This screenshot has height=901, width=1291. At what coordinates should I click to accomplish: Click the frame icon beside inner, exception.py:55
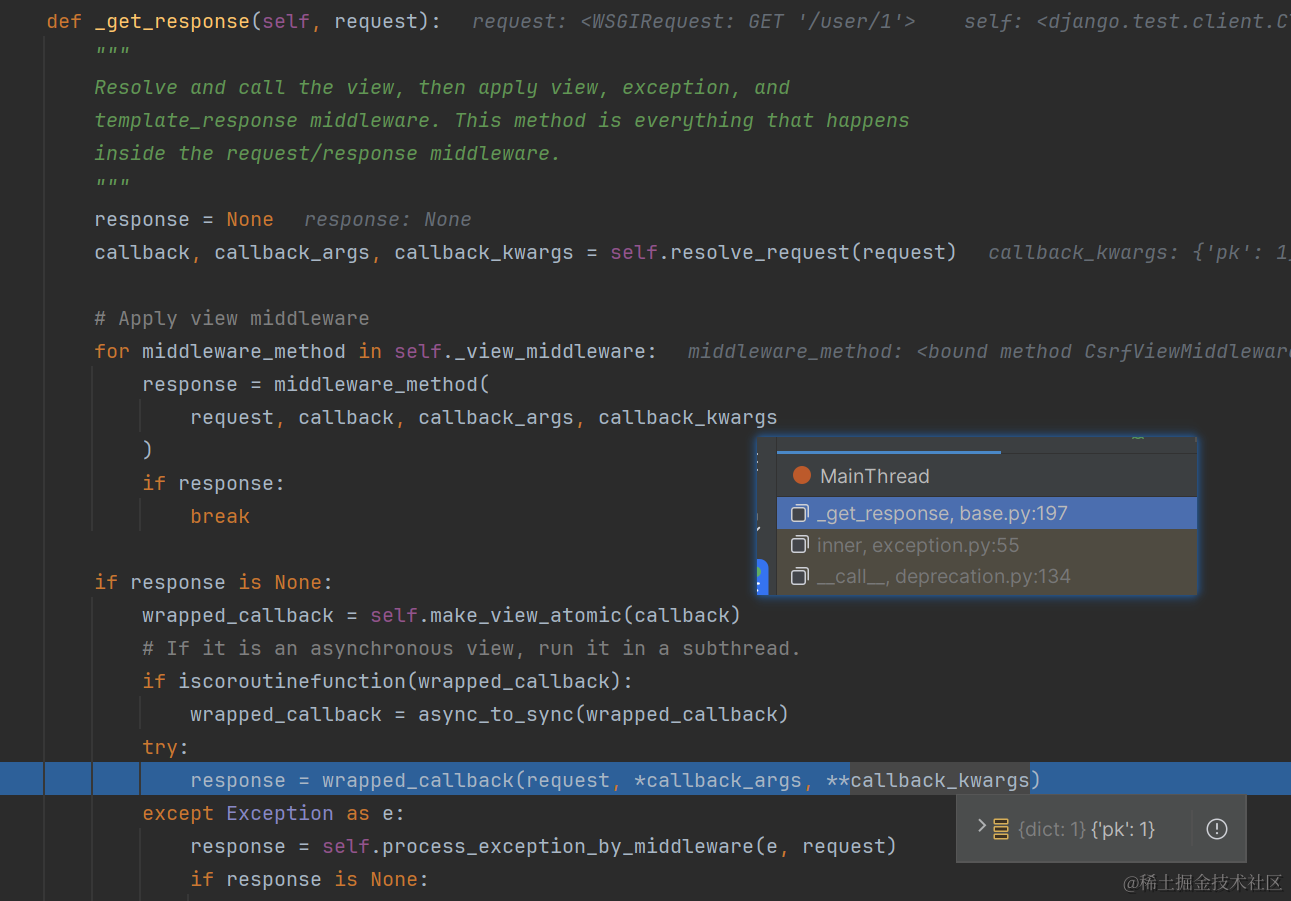[799, 545]
